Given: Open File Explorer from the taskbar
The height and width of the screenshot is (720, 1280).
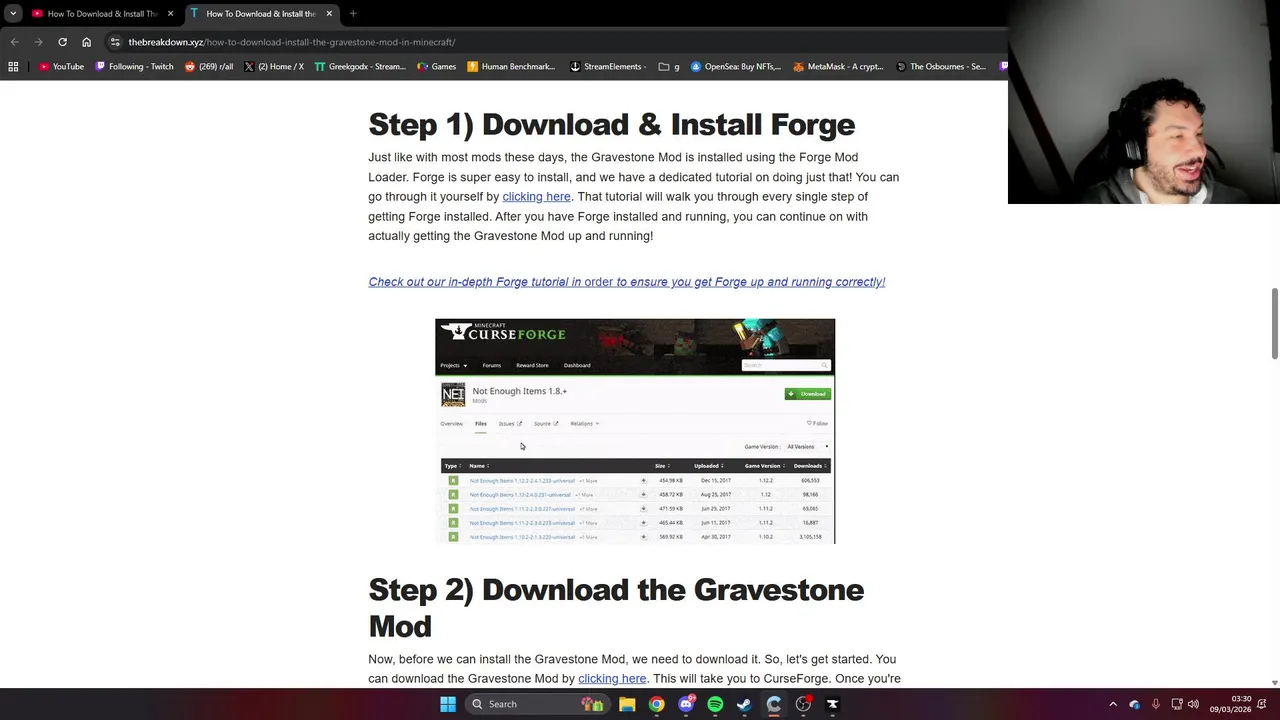Looking at the screenshot, I should tap(627, 704).
